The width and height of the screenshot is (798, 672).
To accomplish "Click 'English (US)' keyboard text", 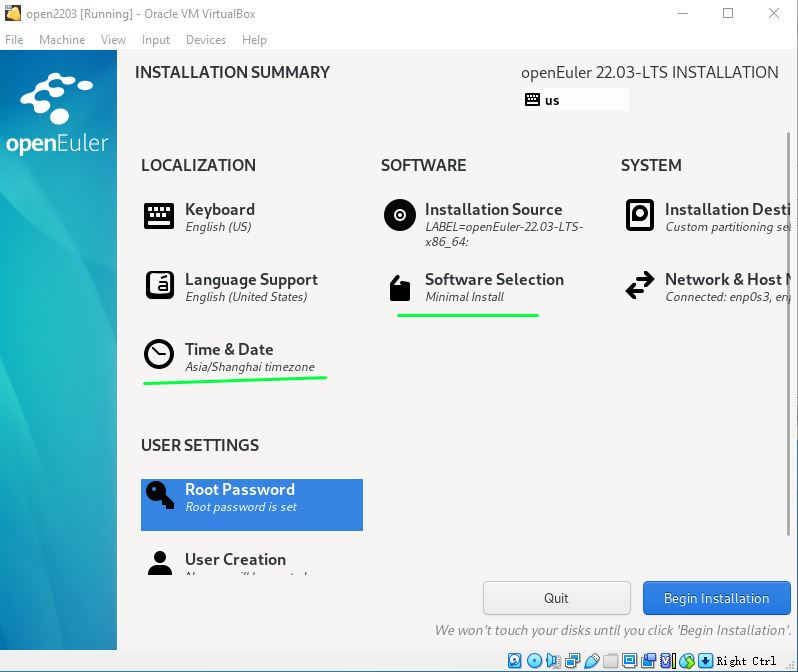I will pos(218,227).
